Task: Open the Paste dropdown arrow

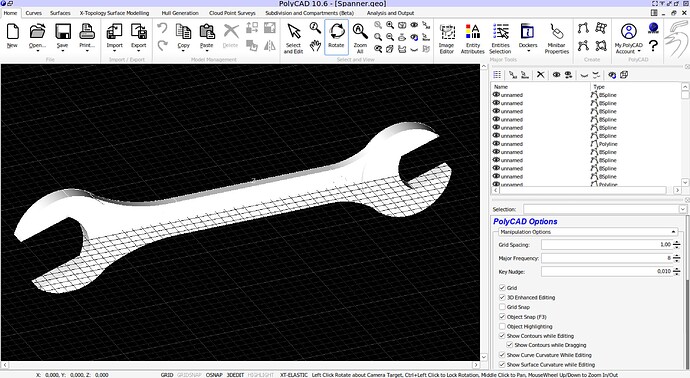Action: 207,51
